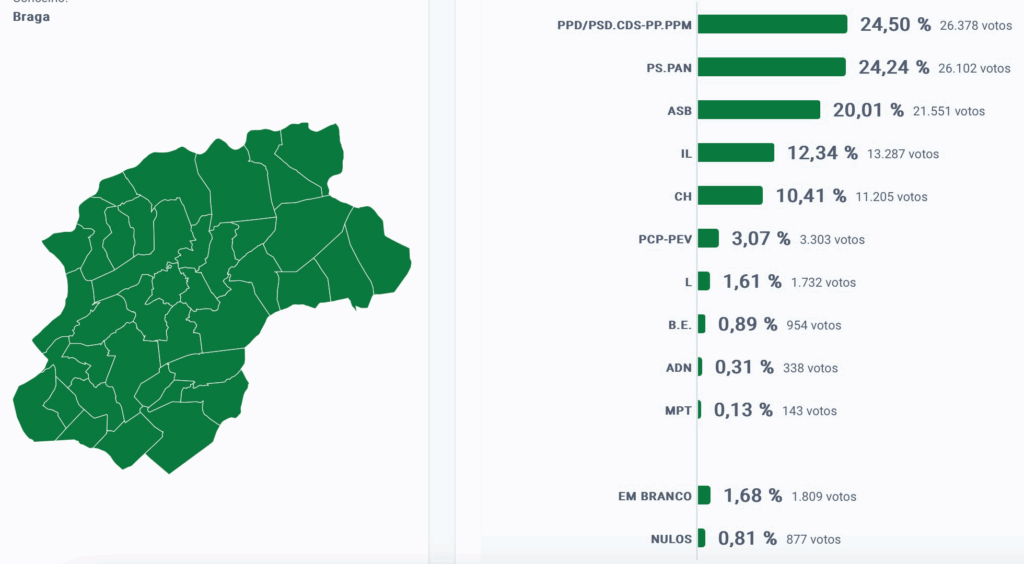Click the 1.809 votos blank count
1024x564 pixels.
pos(823,497)
